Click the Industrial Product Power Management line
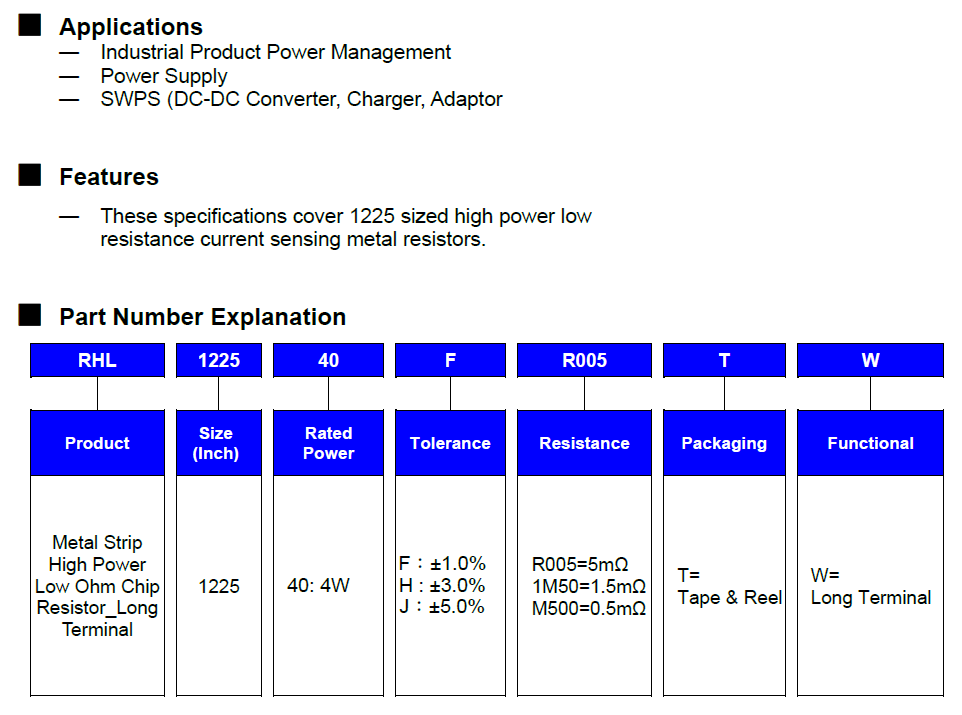Image resolution: width=962 pixels, height=715 pixels. 276,52
